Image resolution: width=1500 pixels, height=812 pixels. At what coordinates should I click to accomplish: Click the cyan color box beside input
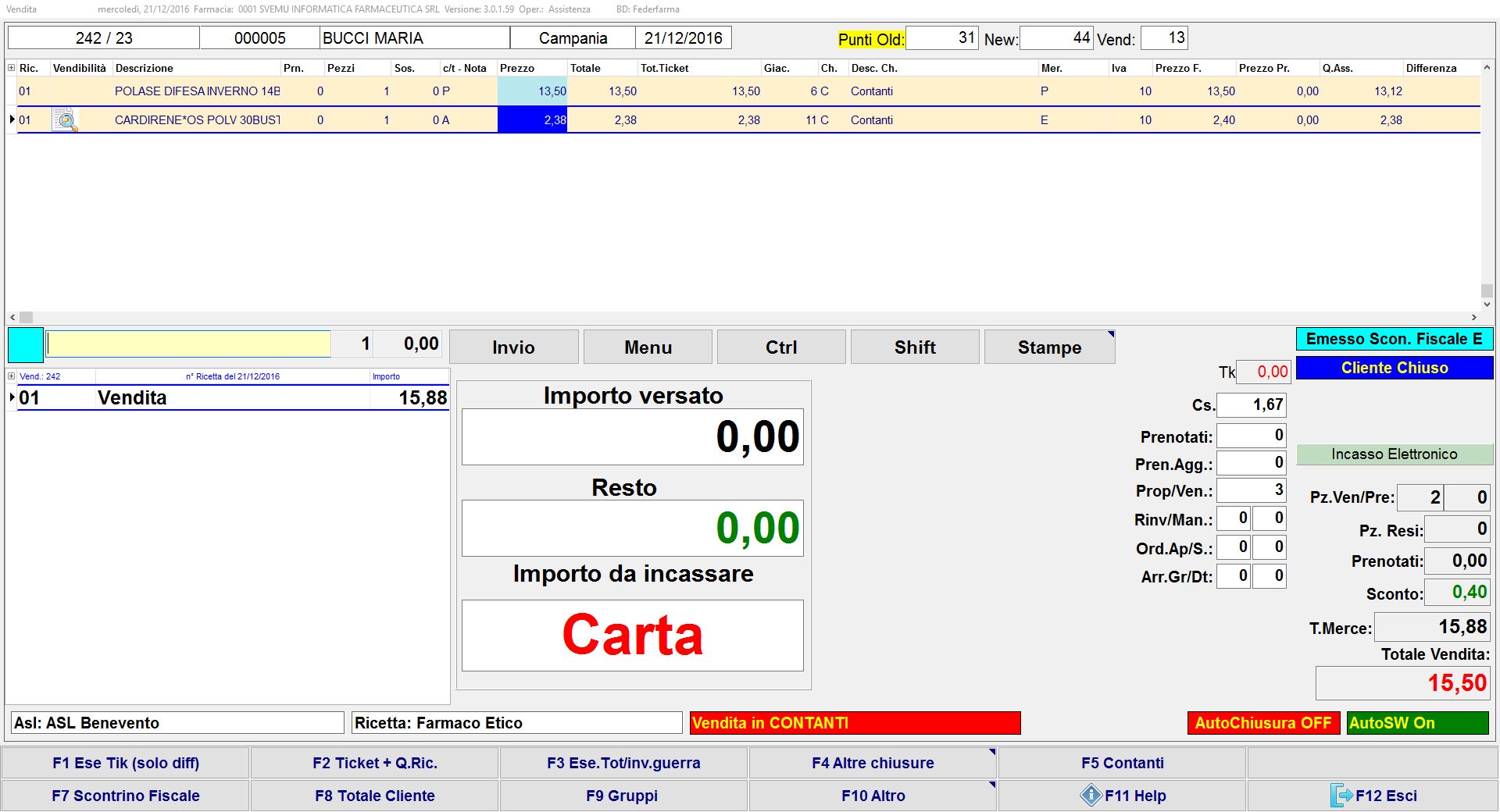coord(26,344)
